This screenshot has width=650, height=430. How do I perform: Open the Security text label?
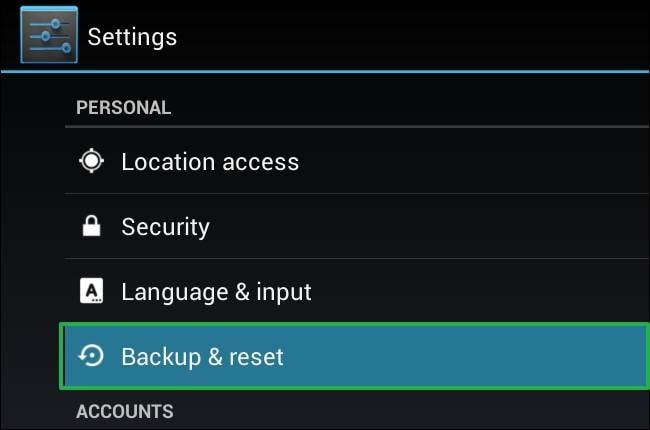point(165,227)
